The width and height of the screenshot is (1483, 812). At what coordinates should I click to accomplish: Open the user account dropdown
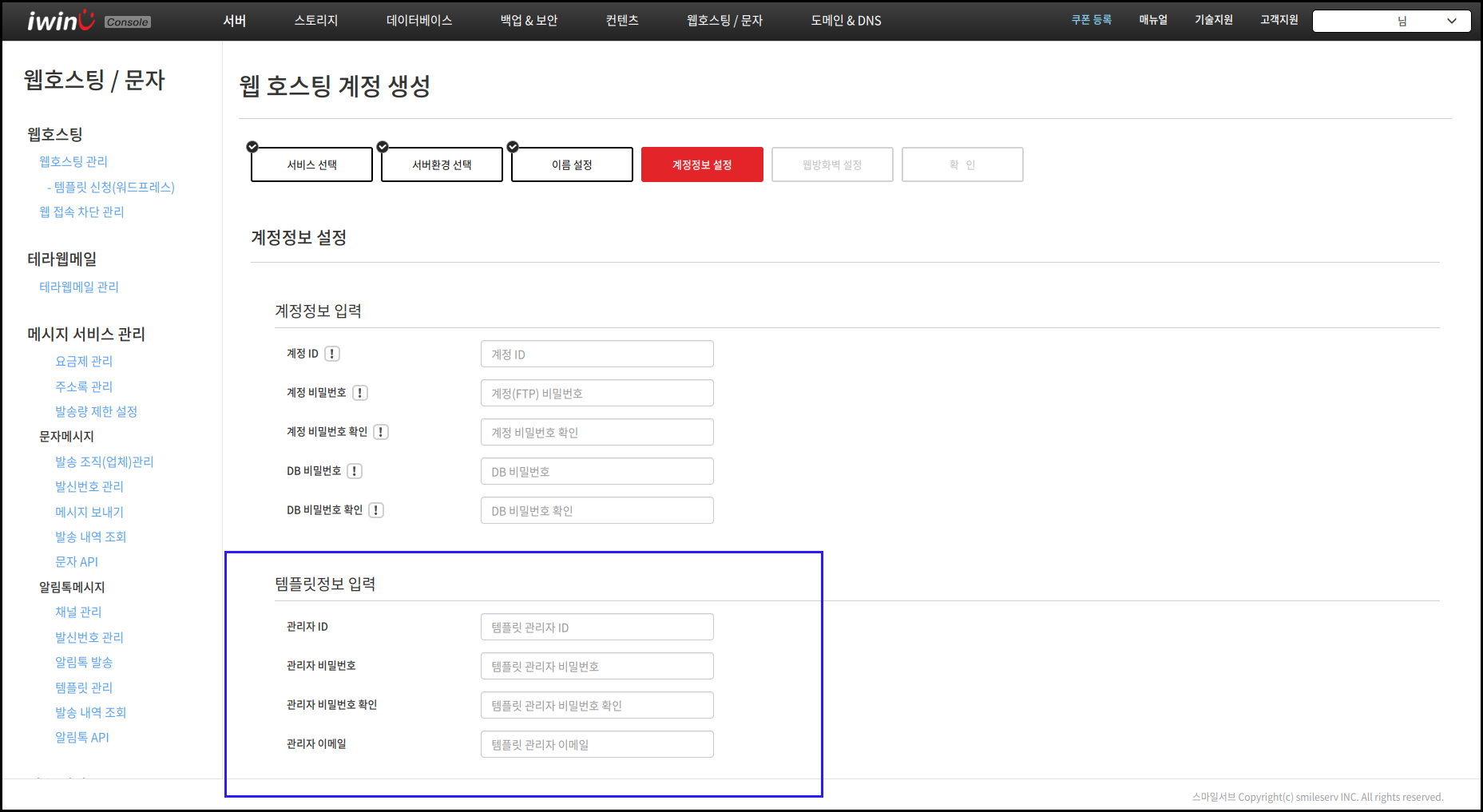pos(1391,21)
